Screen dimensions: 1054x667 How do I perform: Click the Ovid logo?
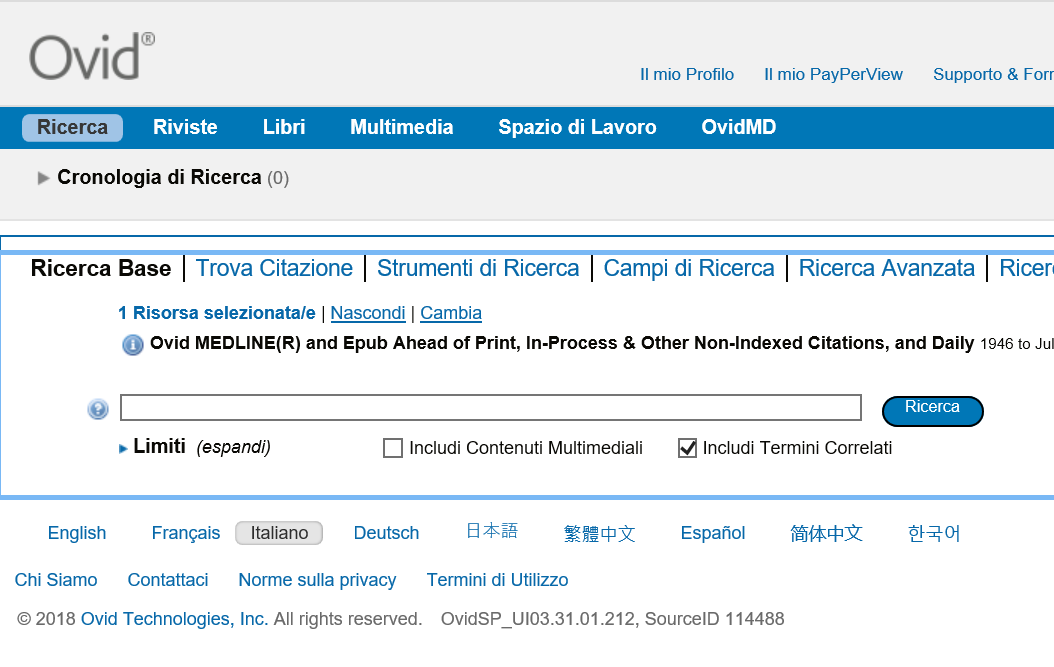click(91, 56)
